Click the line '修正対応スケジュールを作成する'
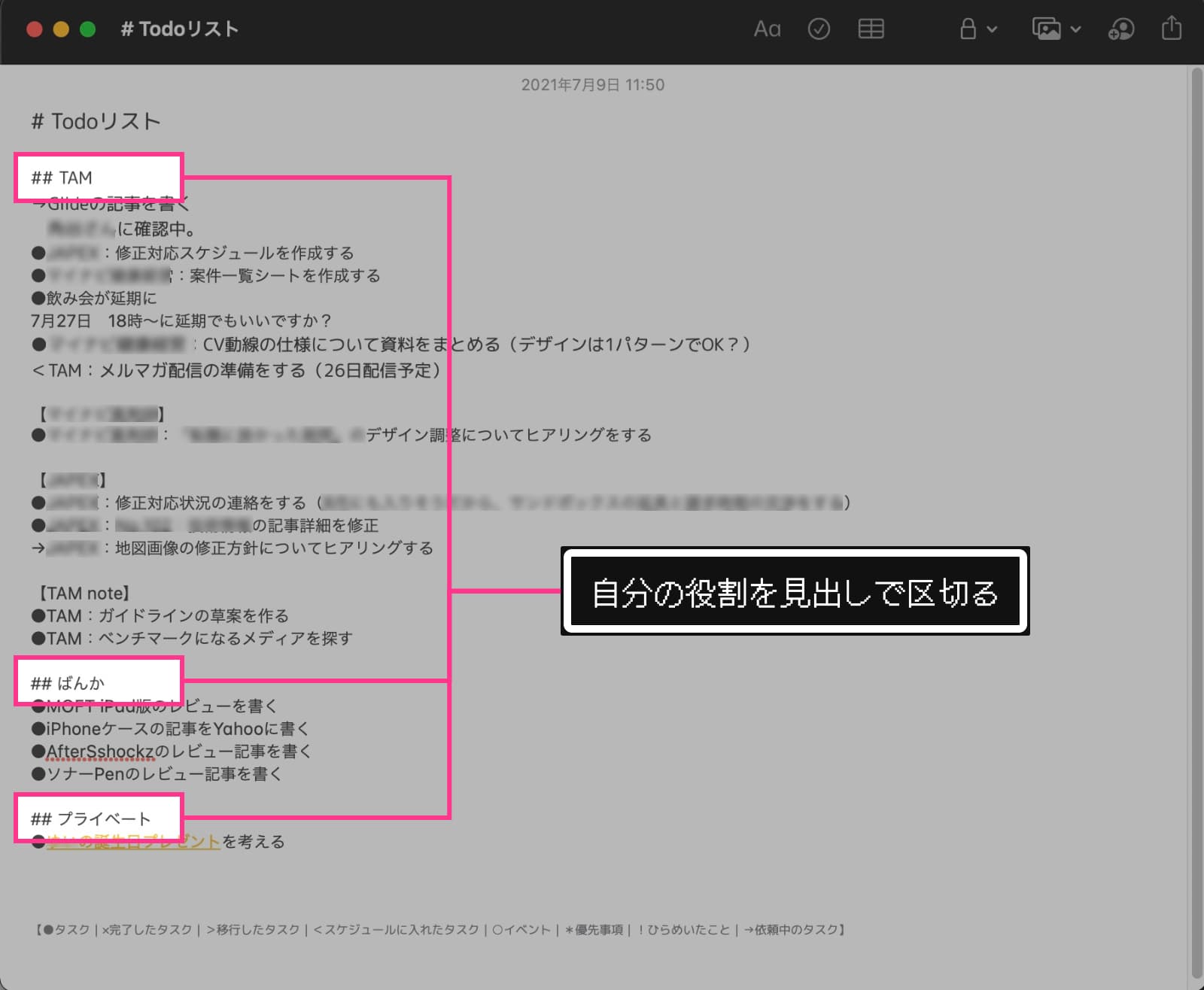The height and width of the screenshot is (990, 1204). (x=234, y=253)
